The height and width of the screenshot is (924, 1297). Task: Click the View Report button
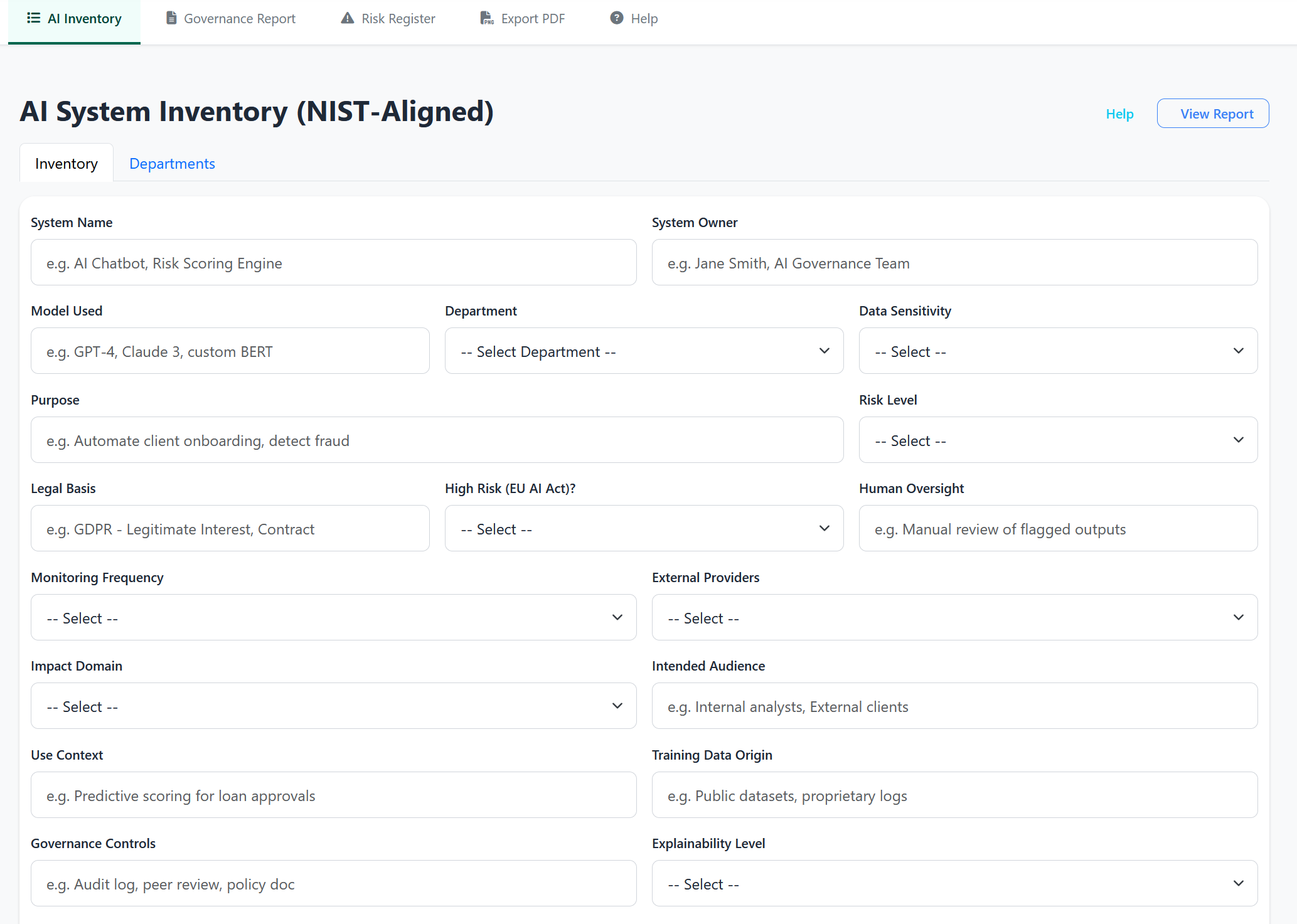point(1212,113)
